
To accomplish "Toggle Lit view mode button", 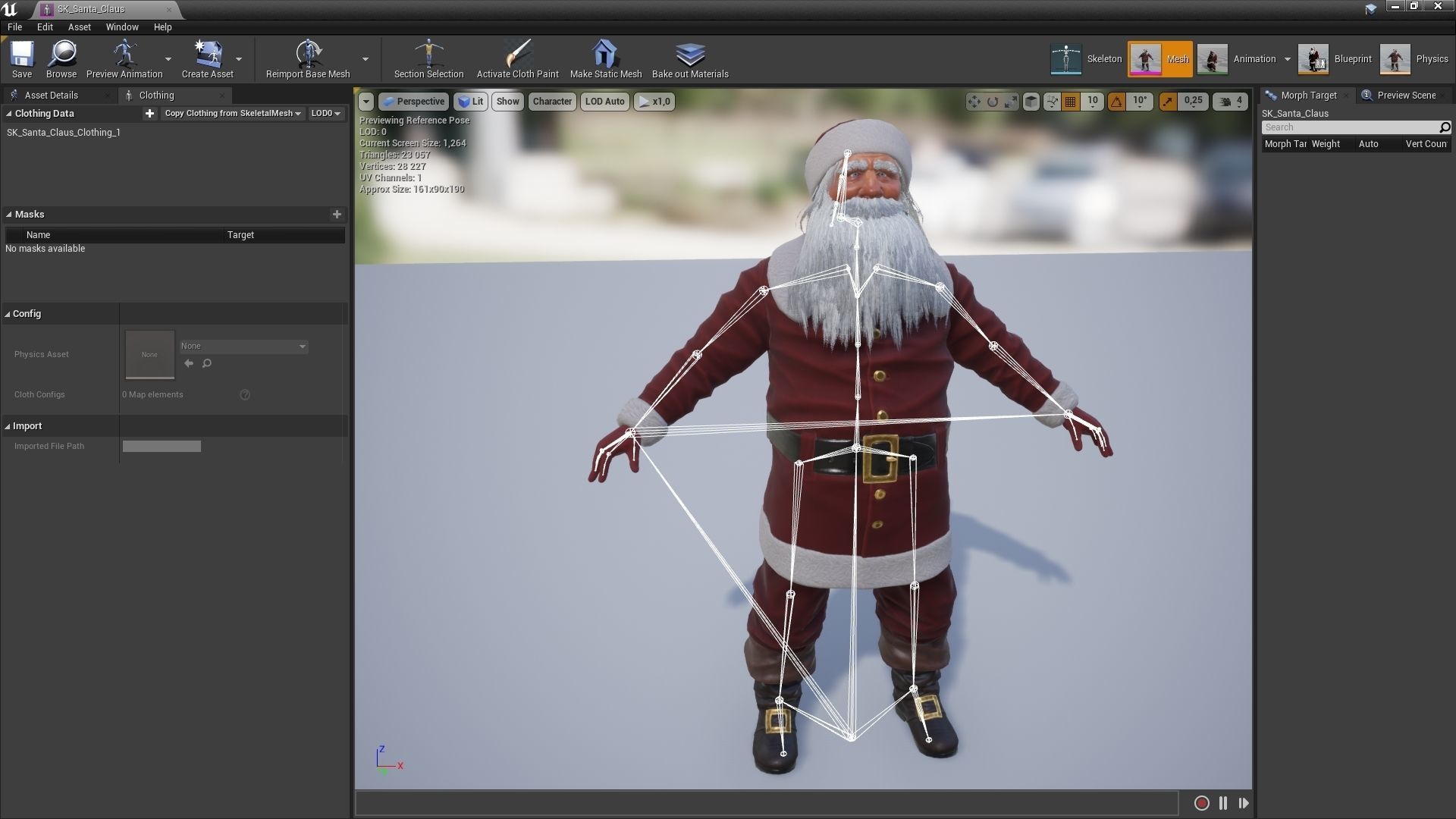I will (471, 102).
